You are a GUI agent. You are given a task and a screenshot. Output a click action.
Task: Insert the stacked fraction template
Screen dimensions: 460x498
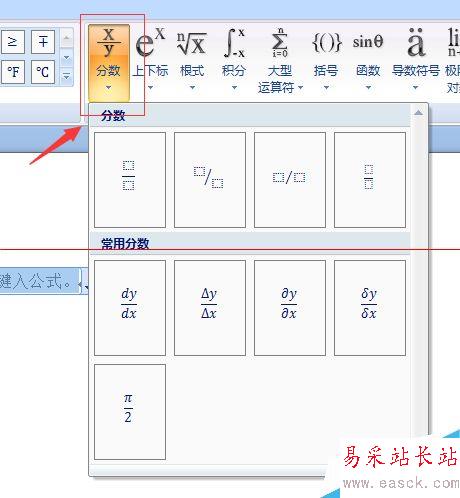pyautogui.click(x=130, y=180)
